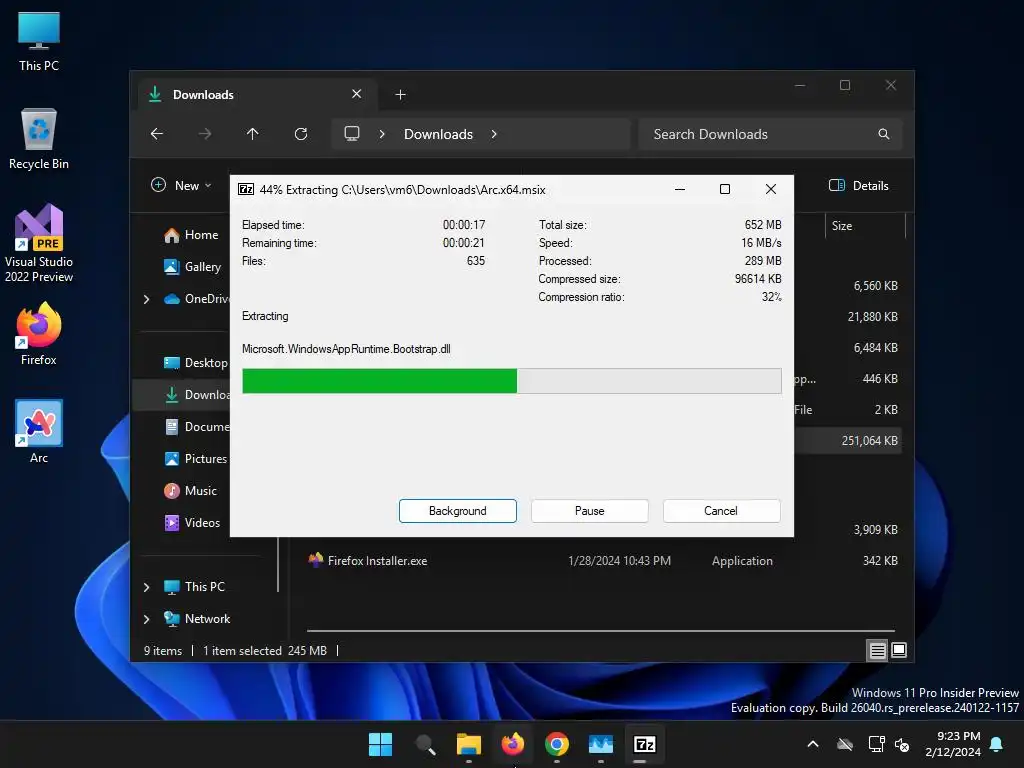Select Network in navigation pane
This screenshot has height=768, width=1024.
[197, 618]
